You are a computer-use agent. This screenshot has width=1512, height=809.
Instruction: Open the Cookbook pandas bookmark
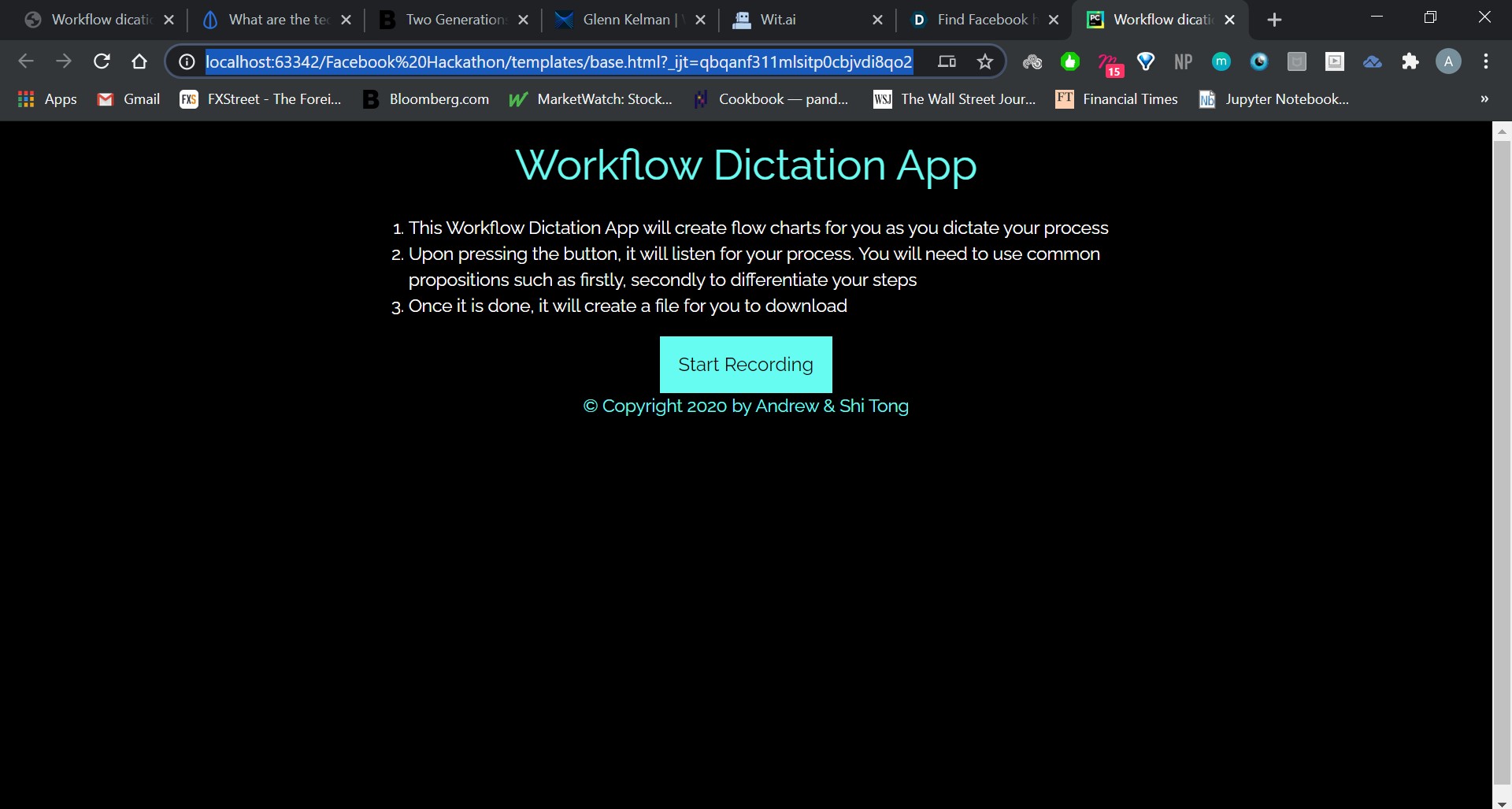[x=770, y=99]
